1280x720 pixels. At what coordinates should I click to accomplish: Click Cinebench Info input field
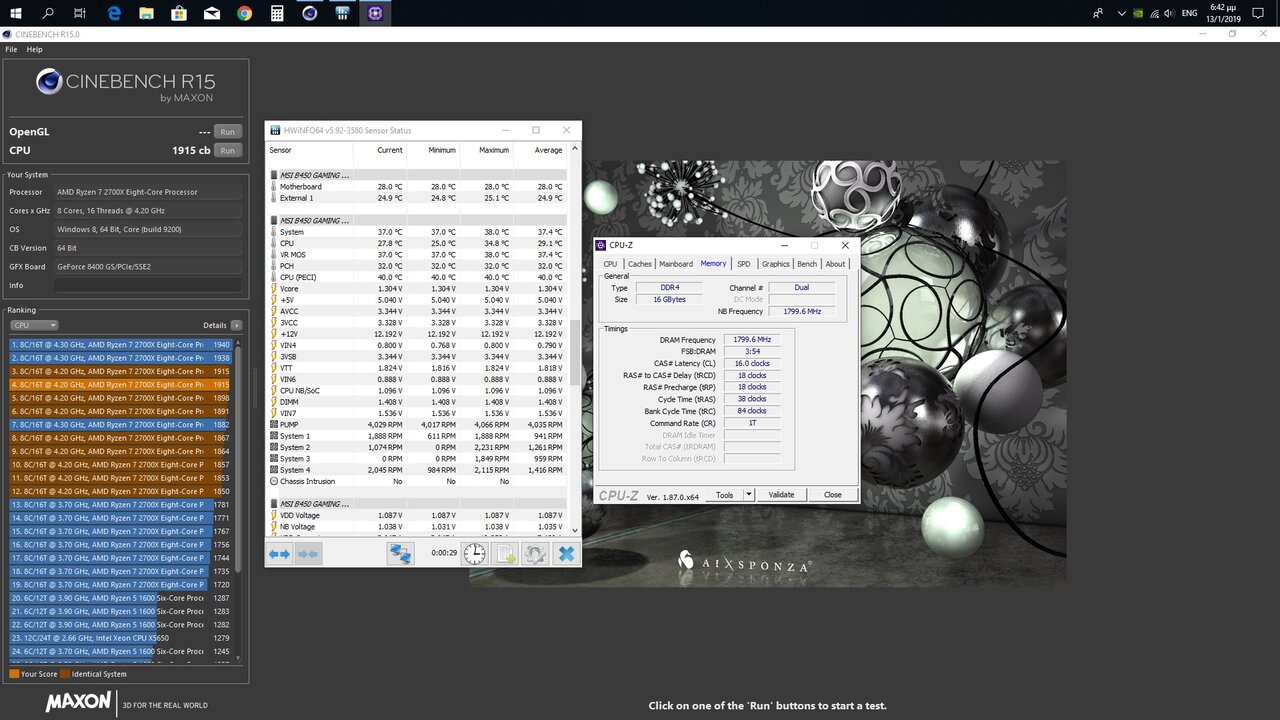(x=148, y=286)
